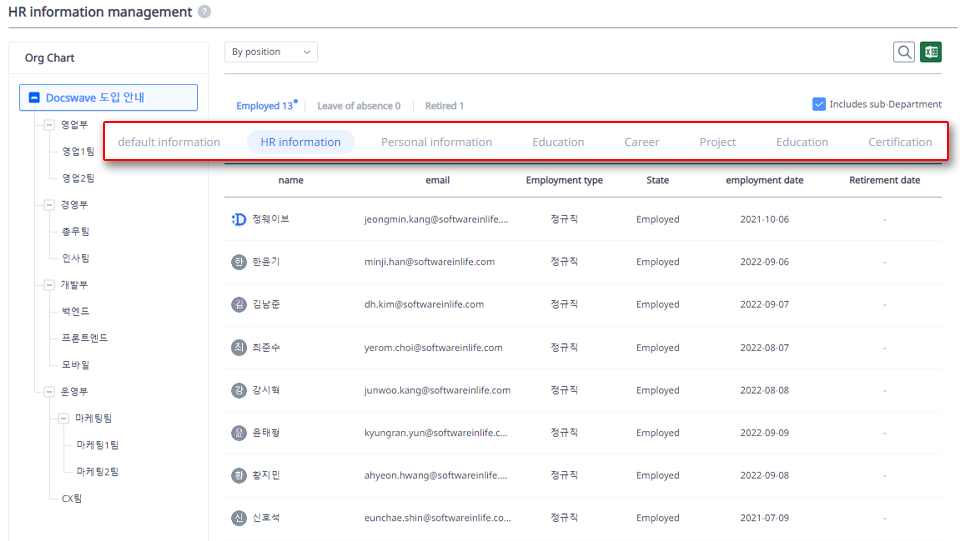
Task: Switch to Leave of absence 0 tab
Action: click(x=359, y=105)
